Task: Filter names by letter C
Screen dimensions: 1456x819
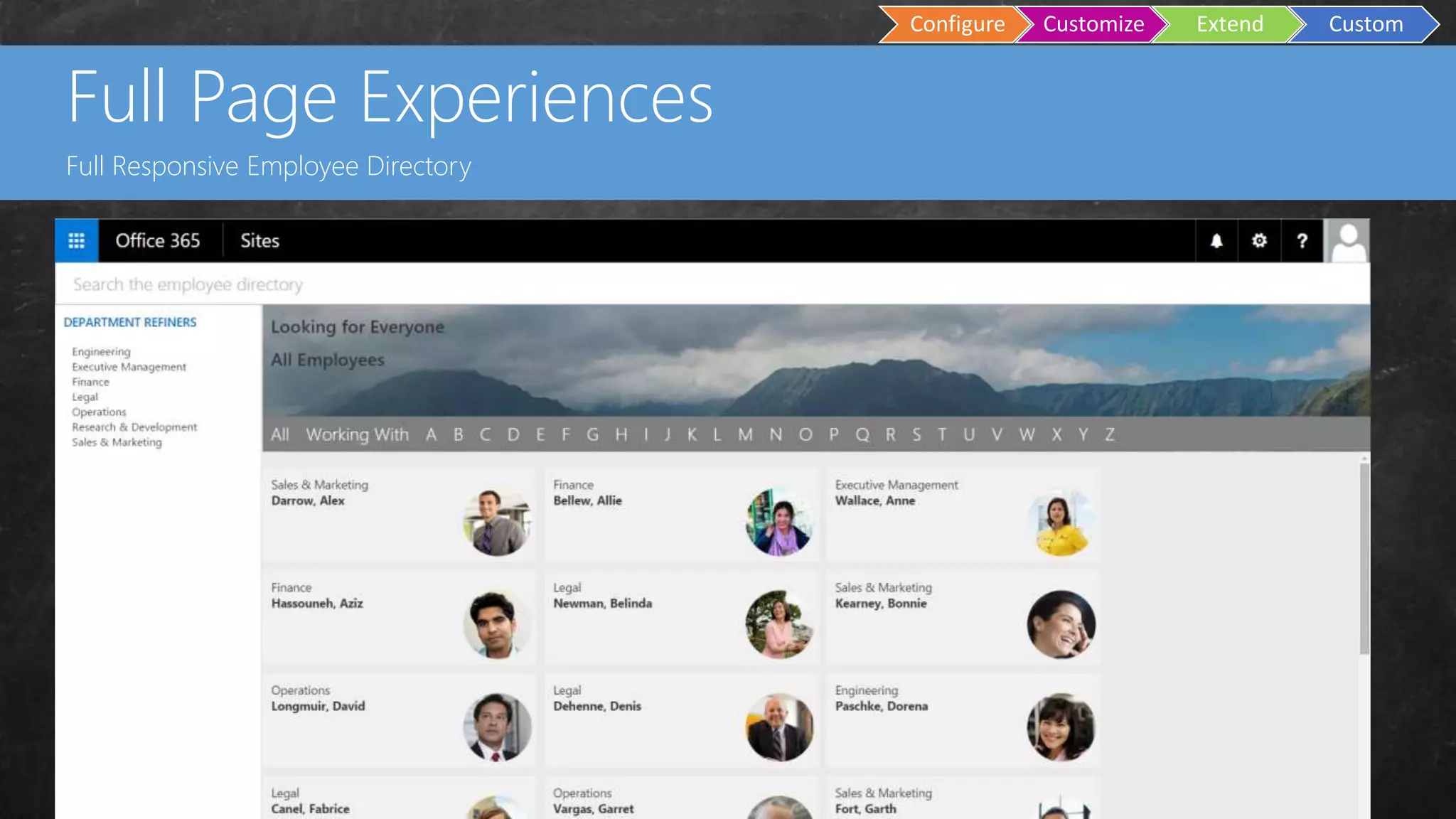Action: [x=485, y=434]
